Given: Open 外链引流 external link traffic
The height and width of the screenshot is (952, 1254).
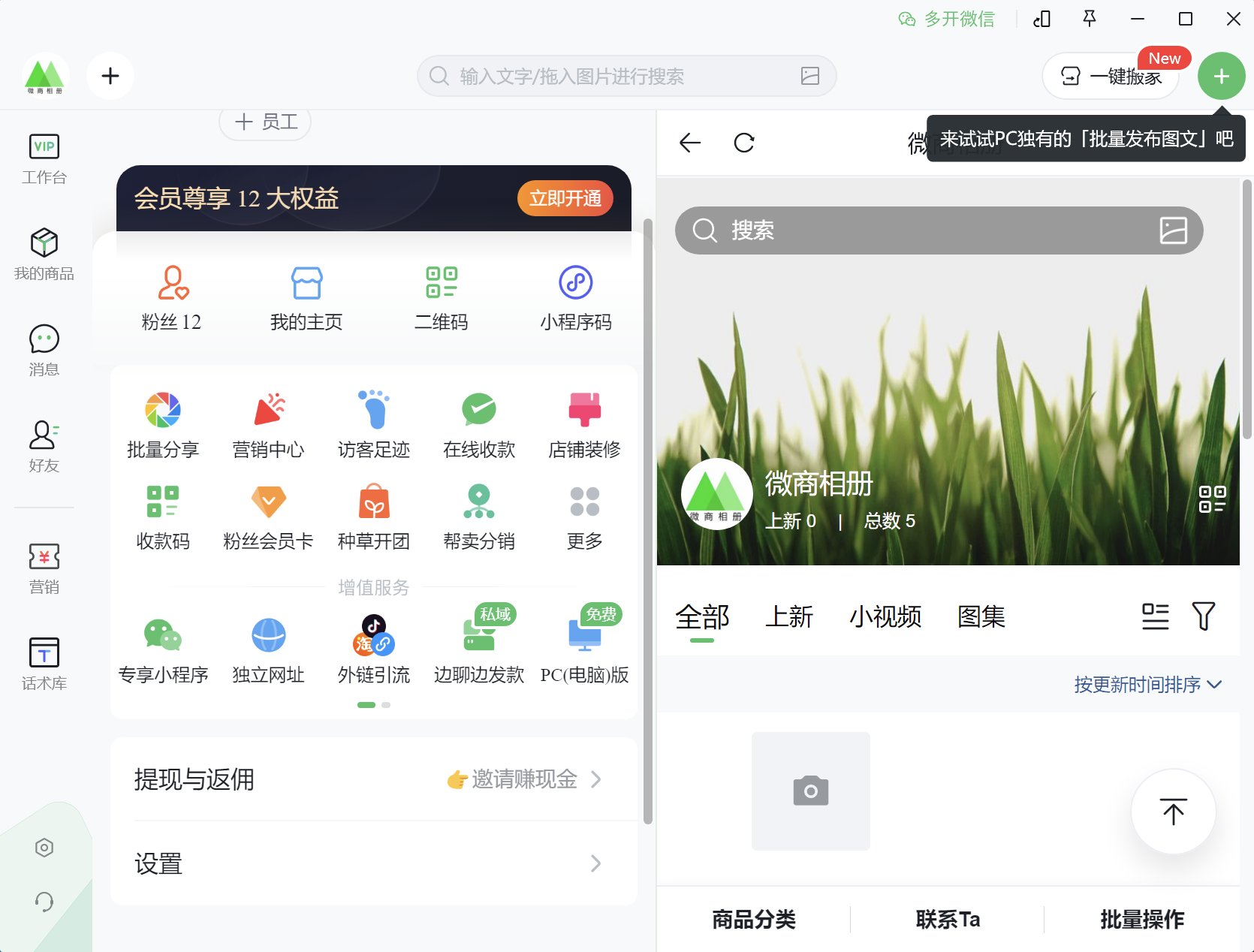Looking at the screenshot, I should point(374,652).
